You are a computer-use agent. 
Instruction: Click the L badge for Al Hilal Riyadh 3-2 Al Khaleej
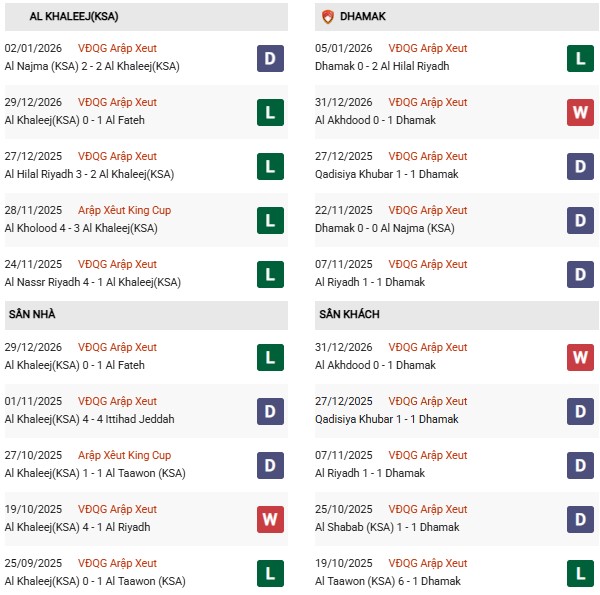270,166
